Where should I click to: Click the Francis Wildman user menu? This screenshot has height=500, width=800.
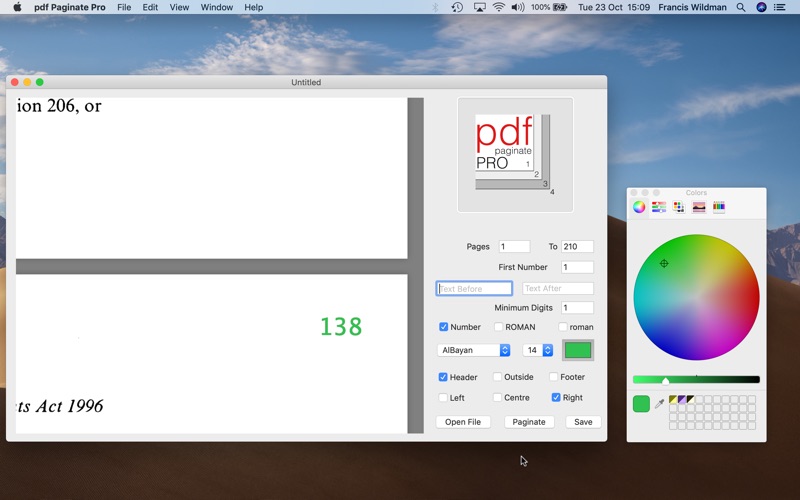coord(692,7)
